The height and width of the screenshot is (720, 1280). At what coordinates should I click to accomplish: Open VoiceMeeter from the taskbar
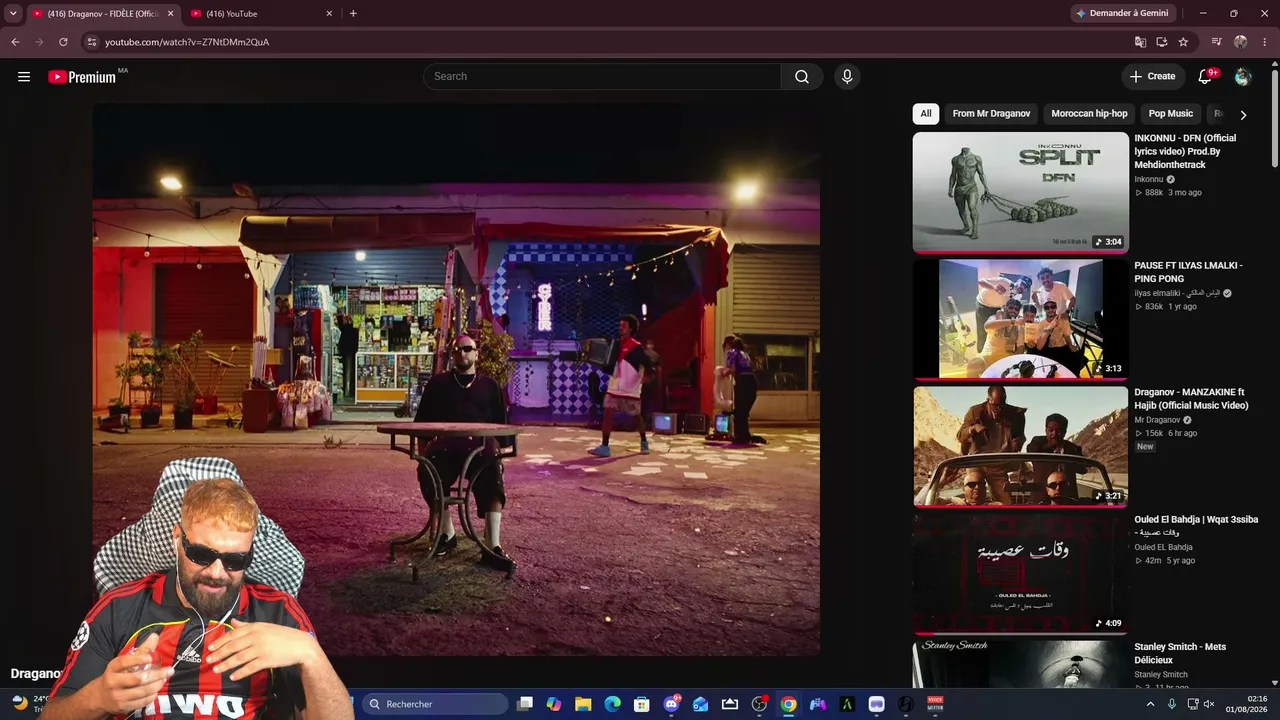pyautogui.click(x=935, y=704)
